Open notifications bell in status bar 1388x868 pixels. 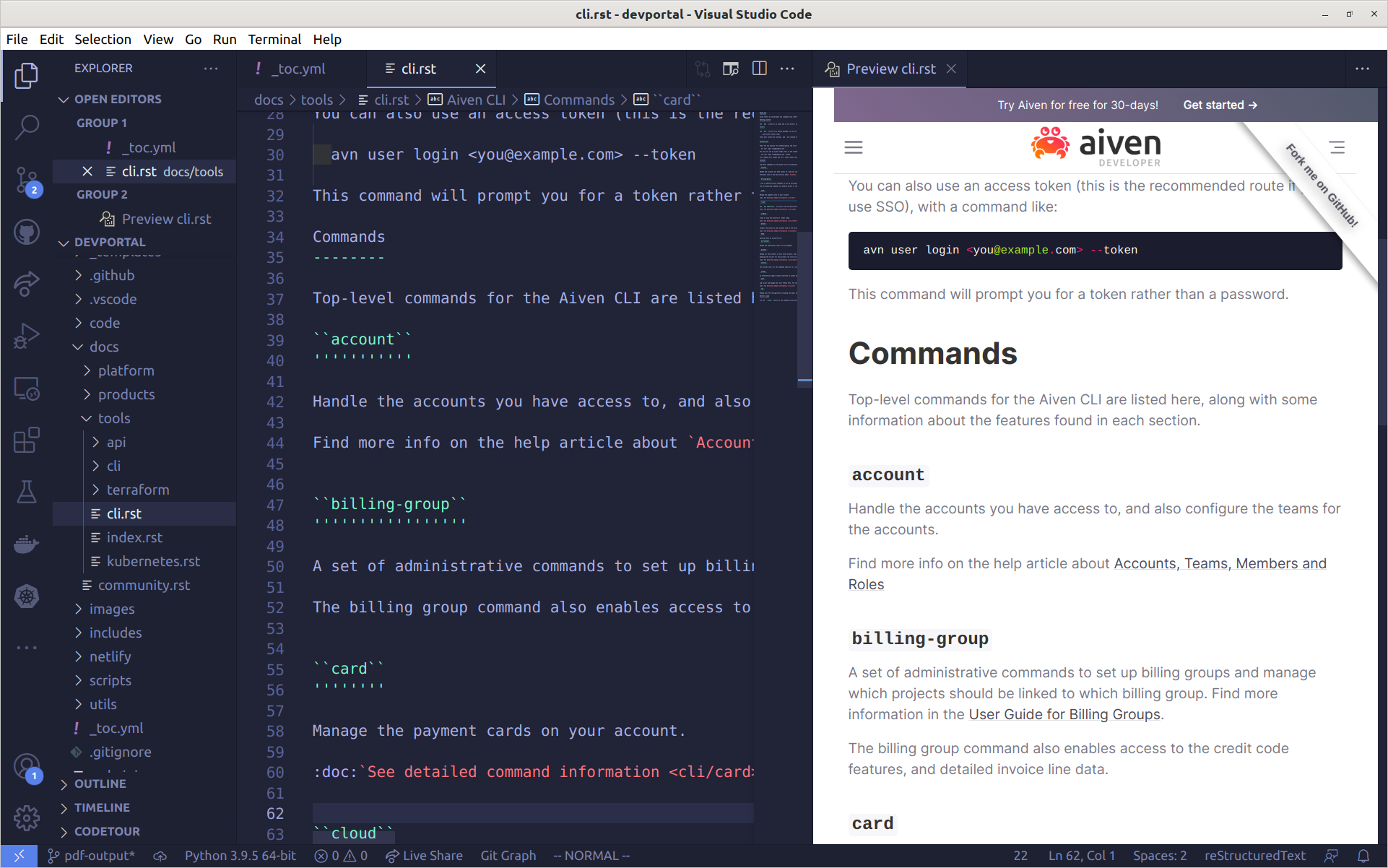click(1363, 856)
